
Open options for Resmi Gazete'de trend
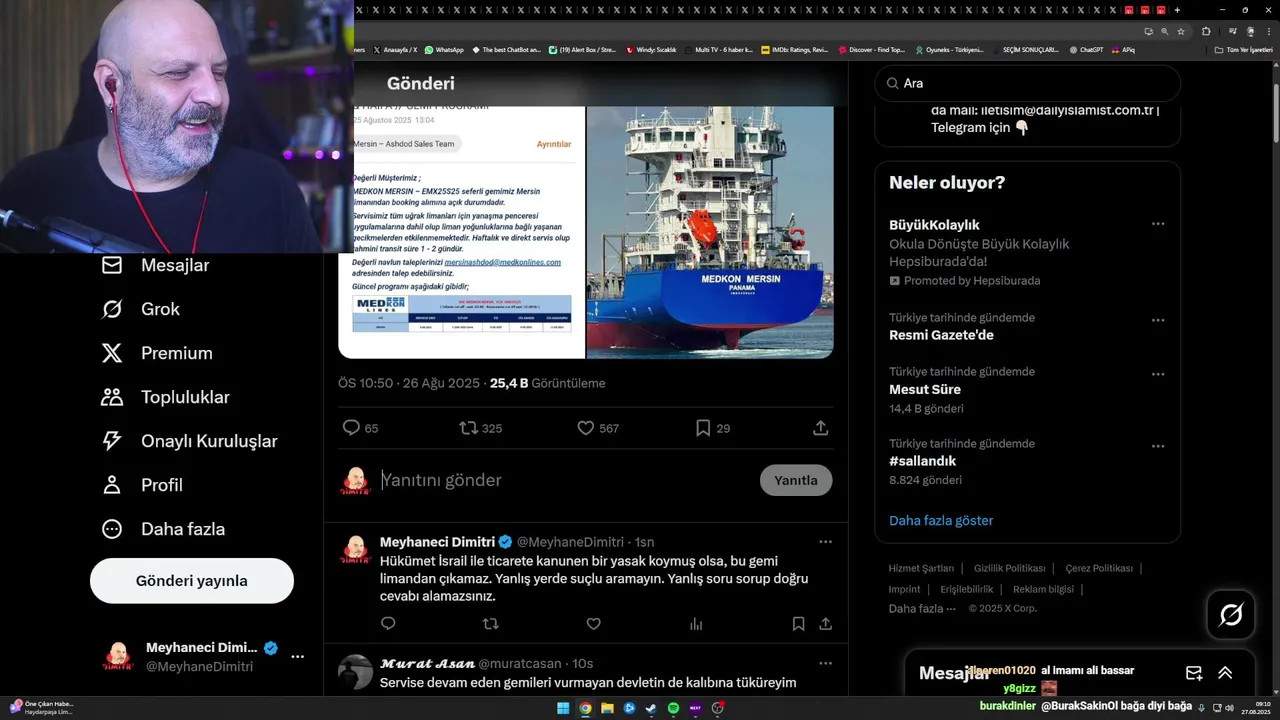pyautogui.click(x=1158, y=320)
